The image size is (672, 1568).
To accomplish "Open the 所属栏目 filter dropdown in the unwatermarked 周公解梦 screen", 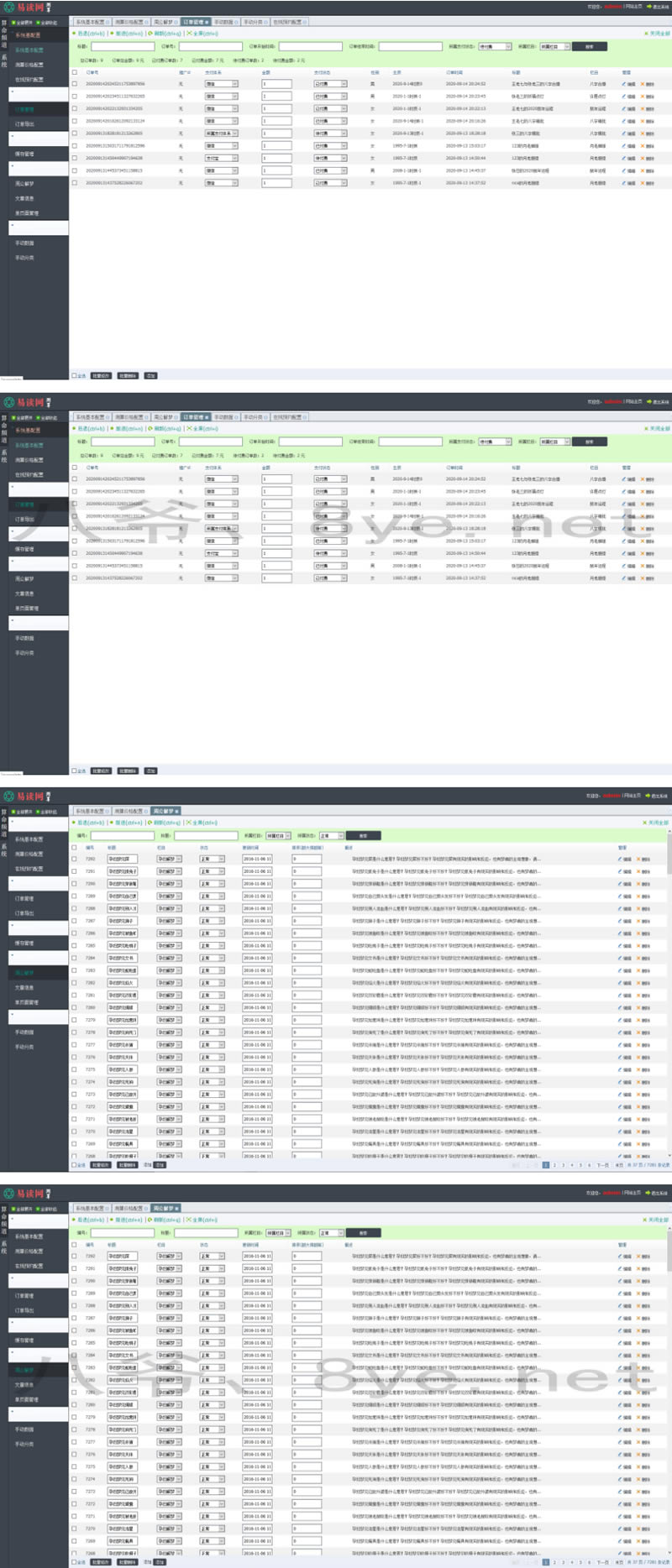I will (x=278, y=835).
